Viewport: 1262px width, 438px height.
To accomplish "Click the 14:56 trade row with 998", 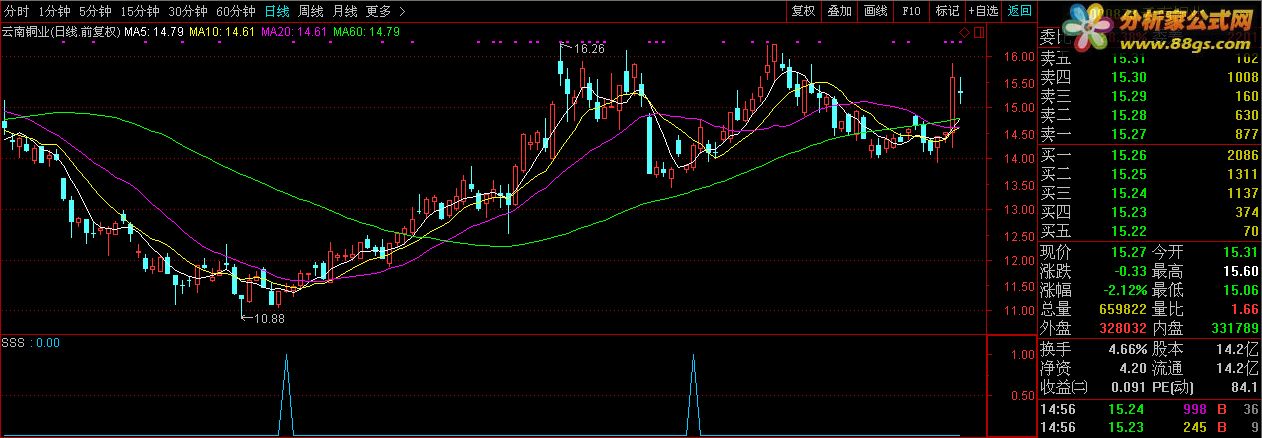I will pyautogui.click(x=1148, y=409).
